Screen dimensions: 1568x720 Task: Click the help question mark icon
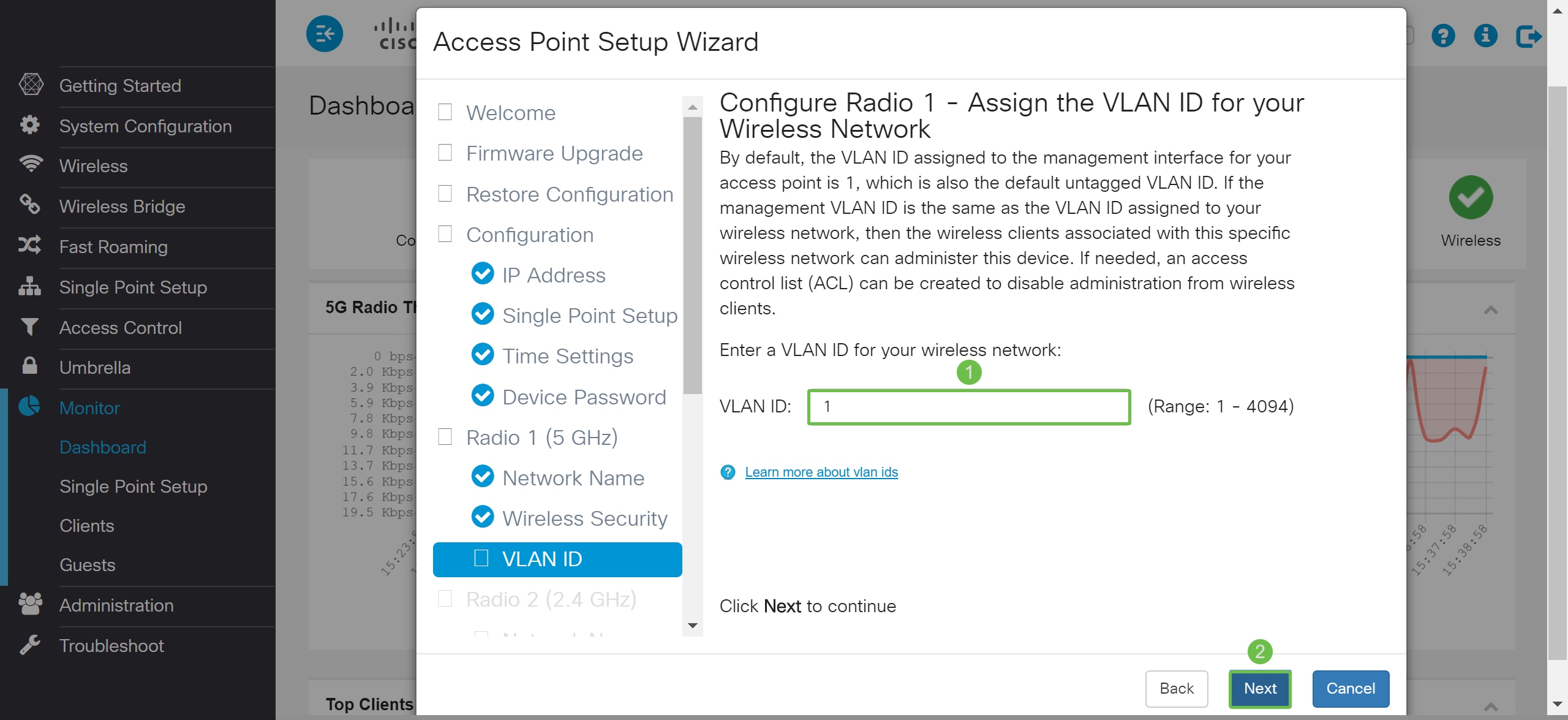point(1443,36)
